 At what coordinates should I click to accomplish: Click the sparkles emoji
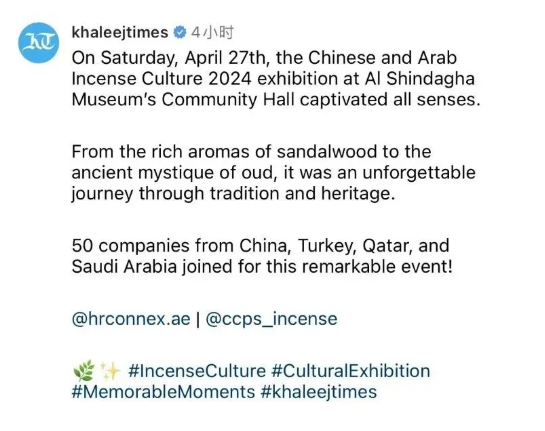coord(110,371)
